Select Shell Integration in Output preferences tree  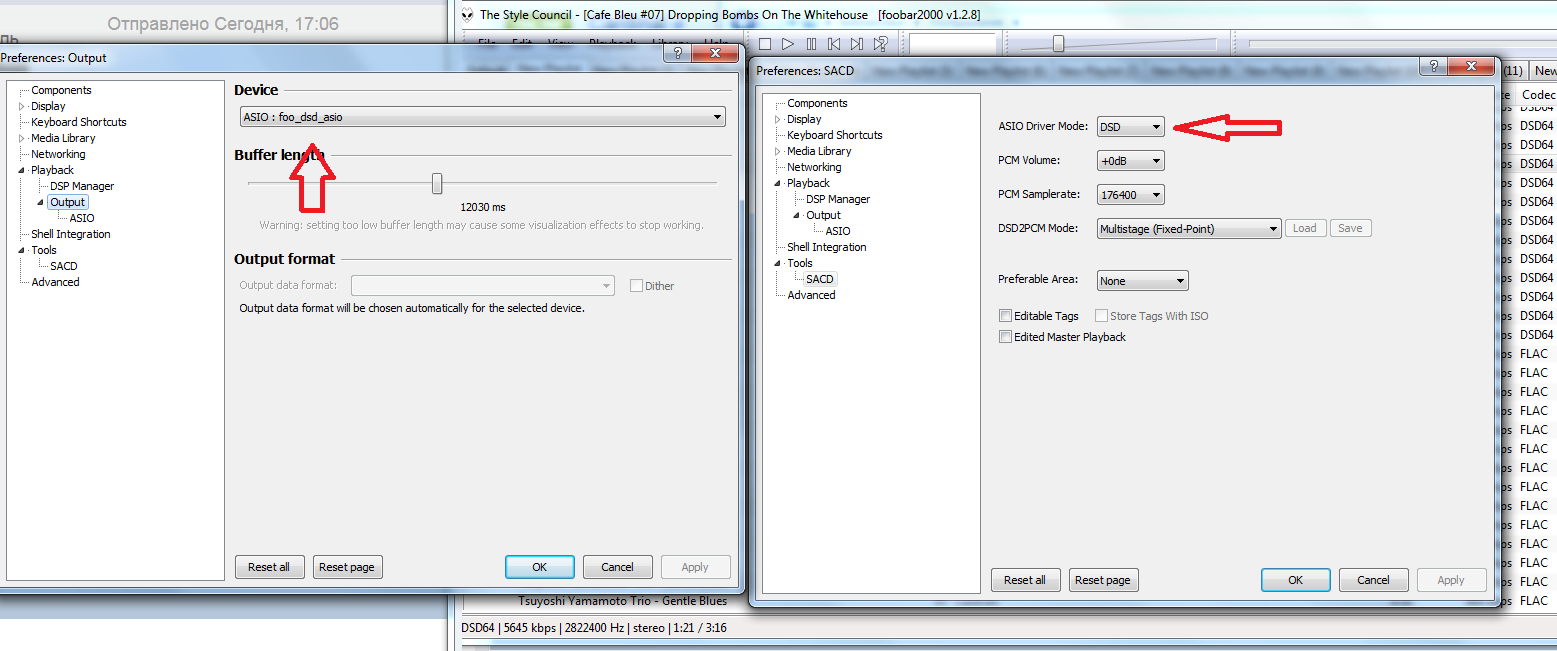(70, 234)
